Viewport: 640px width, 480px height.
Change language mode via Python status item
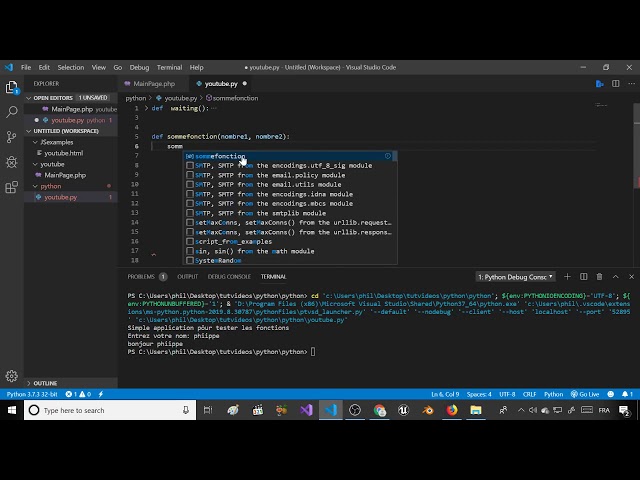(x=553, y=394)
